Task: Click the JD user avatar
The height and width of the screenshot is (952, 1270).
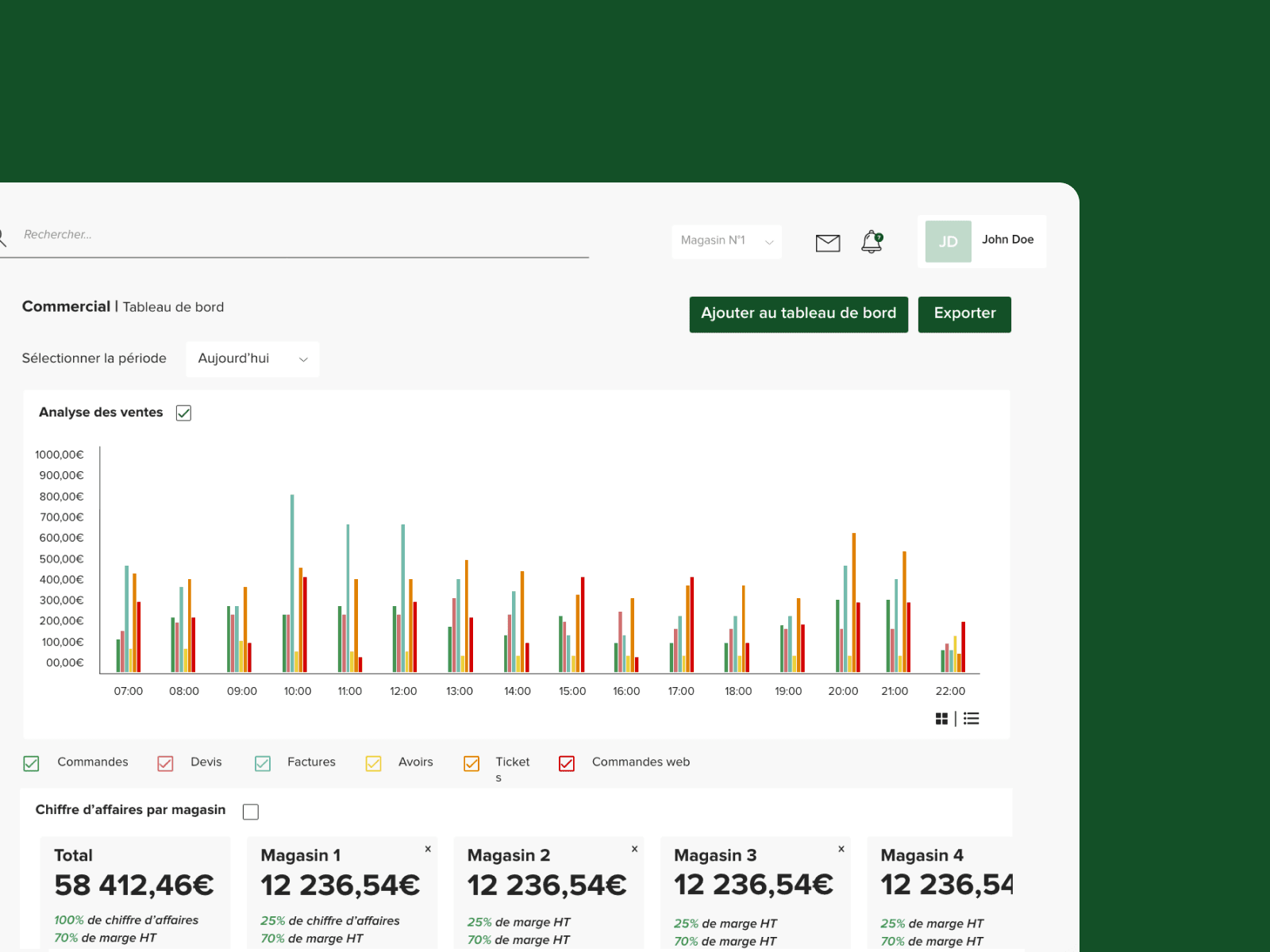Action: click(949, 241)
